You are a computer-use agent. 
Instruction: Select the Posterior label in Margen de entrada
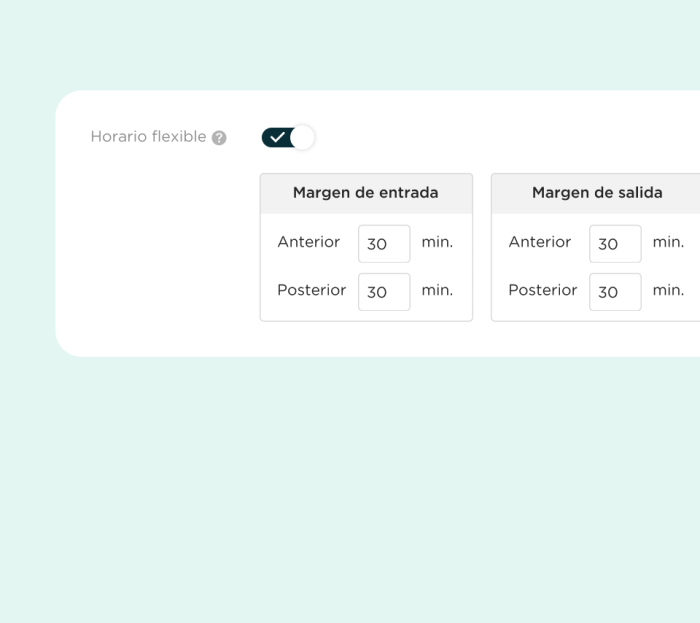click(312, 290)
